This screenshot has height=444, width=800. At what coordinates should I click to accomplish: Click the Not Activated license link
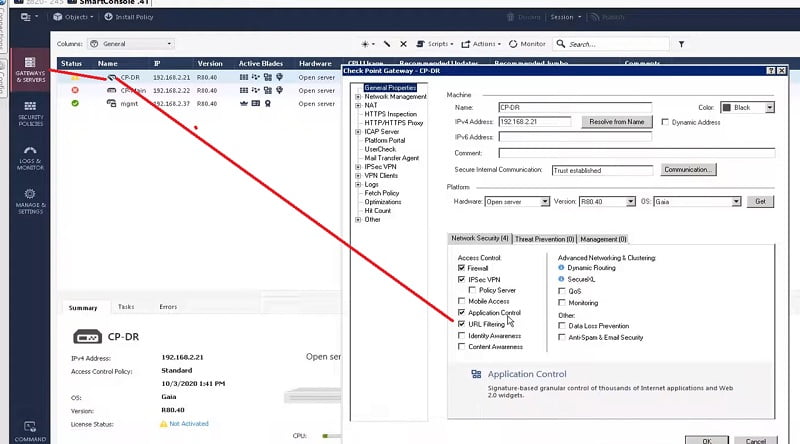click(x=189, y=424)
